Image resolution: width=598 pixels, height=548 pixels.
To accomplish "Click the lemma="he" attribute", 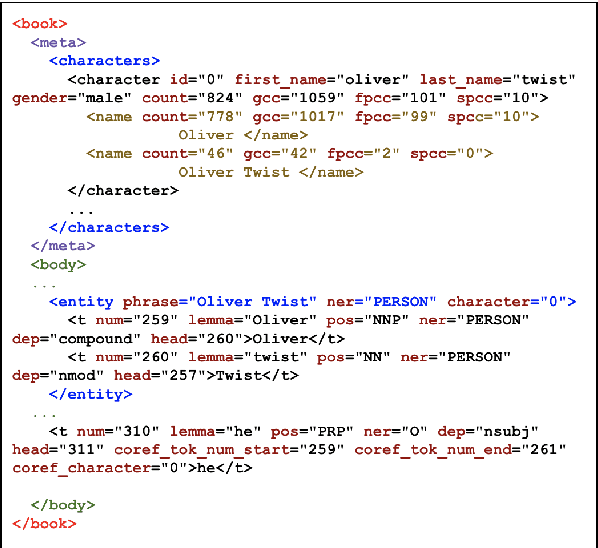I will click(215, 431).
